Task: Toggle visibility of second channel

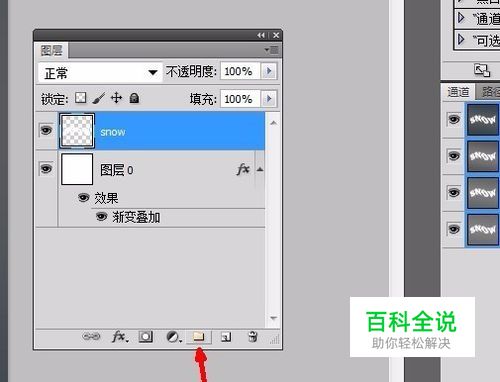Action: click(454, 156)
